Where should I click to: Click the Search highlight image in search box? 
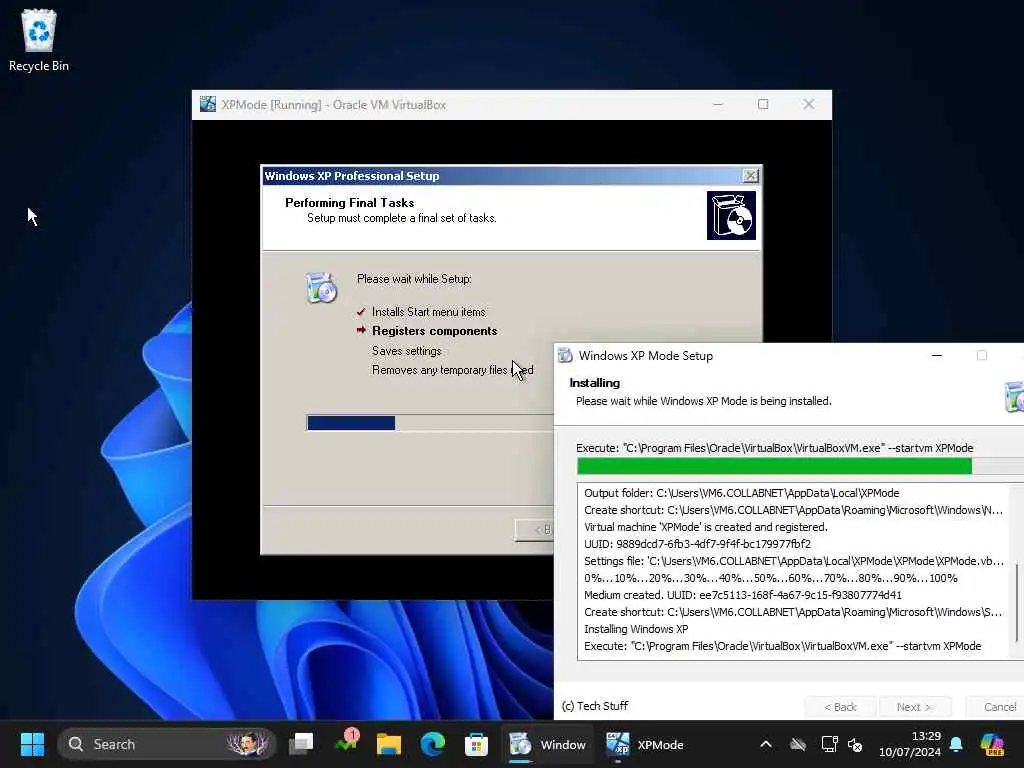pos(248,744)
